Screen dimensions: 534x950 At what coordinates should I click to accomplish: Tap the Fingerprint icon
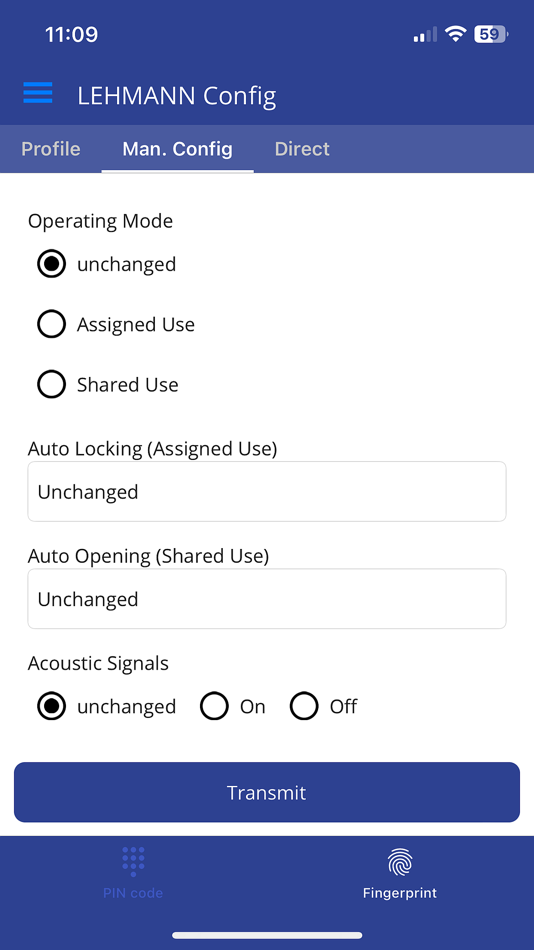[x=400, y=863]
